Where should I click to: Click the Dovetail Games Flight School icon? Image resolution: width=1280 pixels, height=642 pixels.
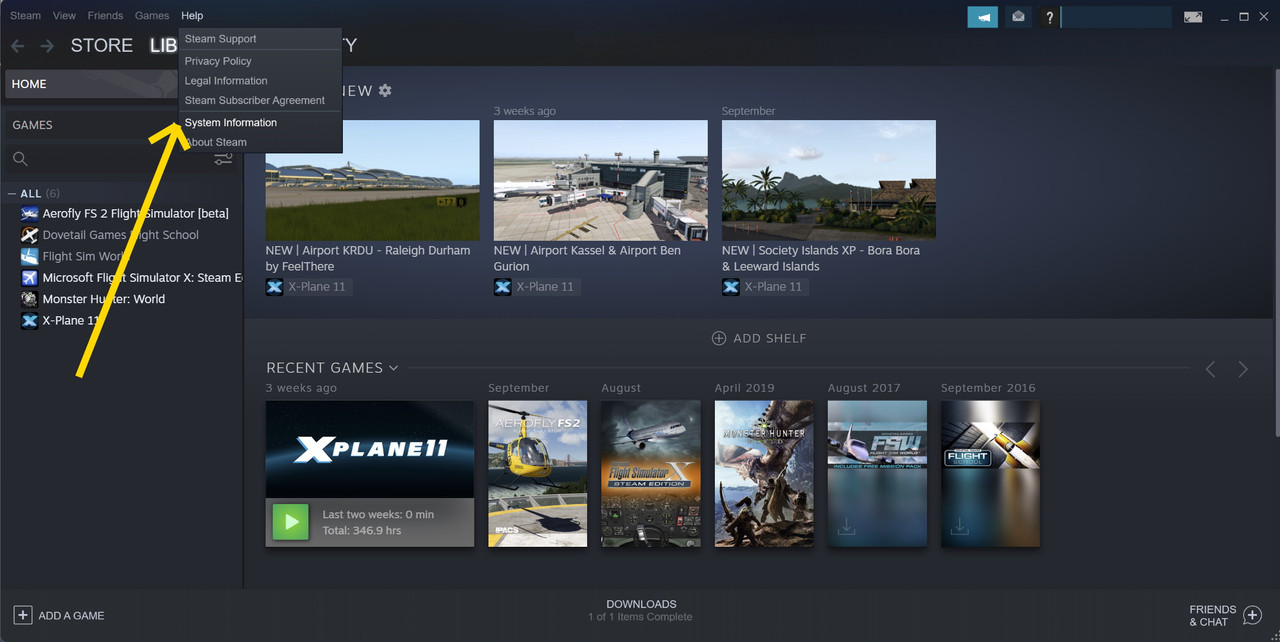click(29, 235)
